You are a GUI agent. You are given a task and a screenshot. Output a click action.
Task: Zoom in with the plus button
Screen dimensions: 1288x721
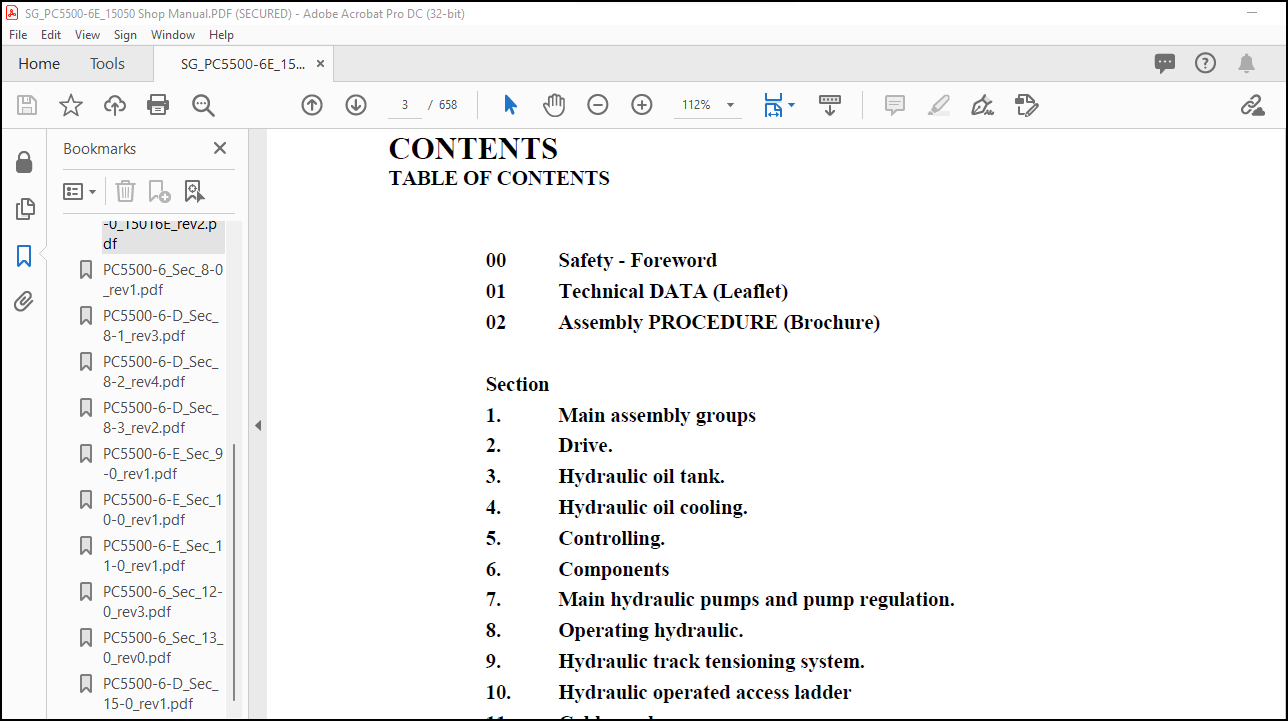coord(642,105)
